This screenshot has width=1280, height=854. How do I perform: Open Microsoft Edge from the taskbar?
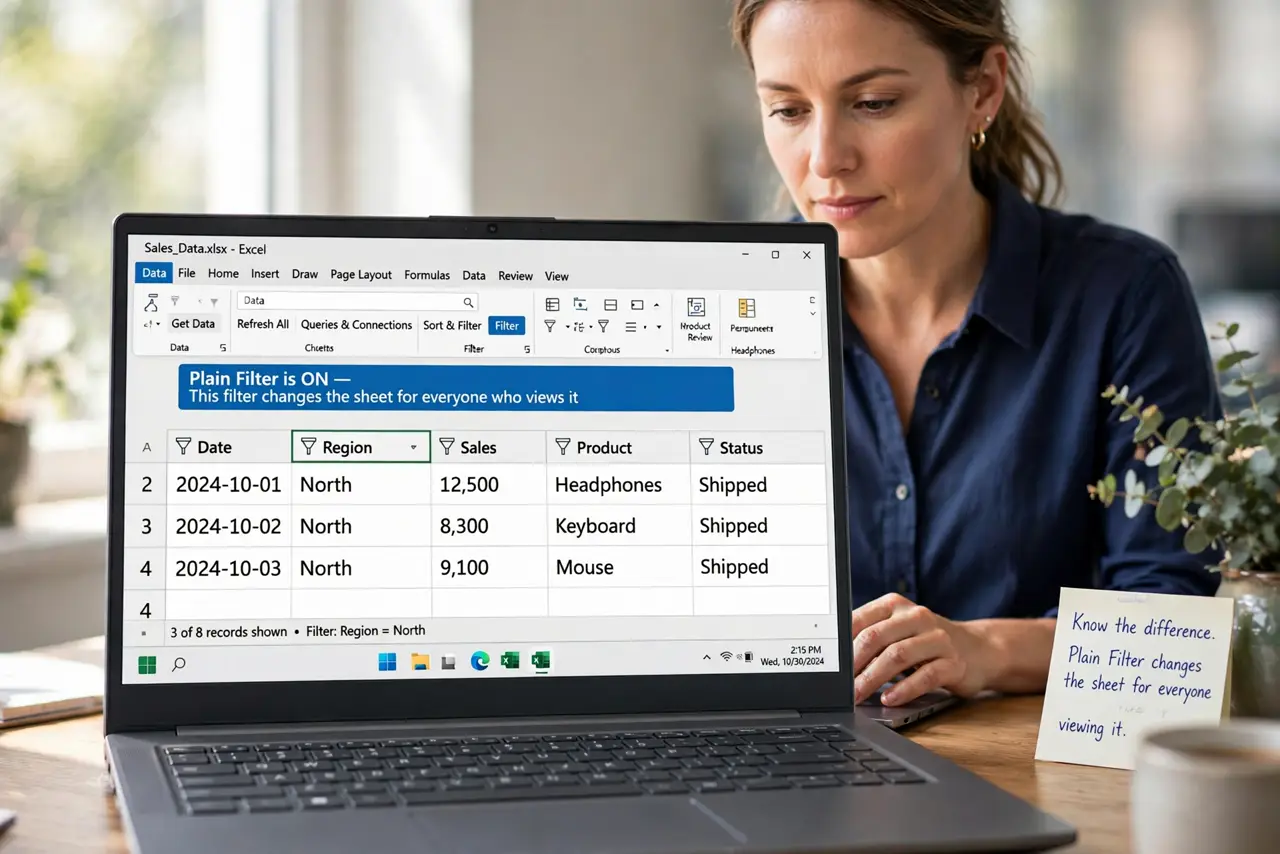pyautogui.click(x=480, y=661)
